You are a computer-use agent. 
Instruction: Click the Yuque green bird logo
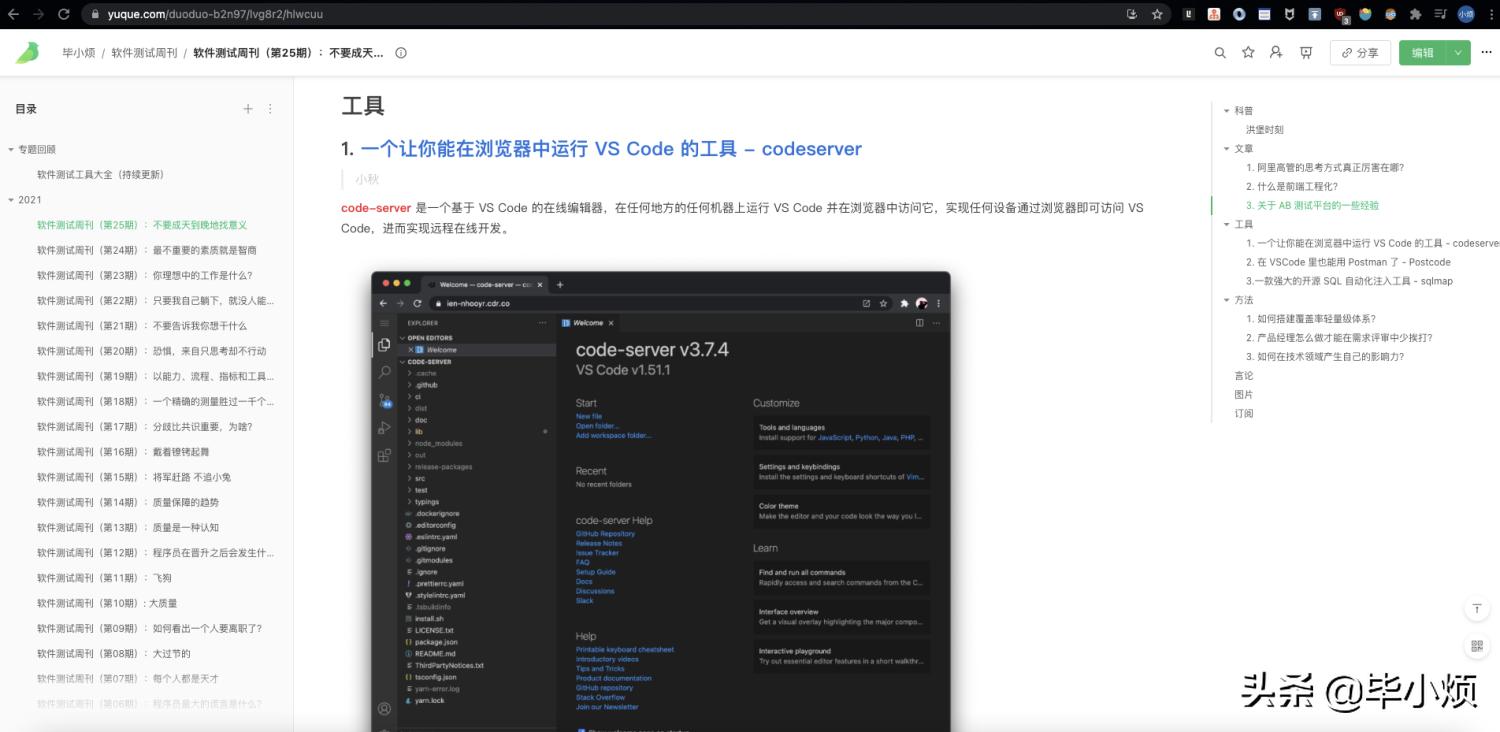(x=28, y=53)
